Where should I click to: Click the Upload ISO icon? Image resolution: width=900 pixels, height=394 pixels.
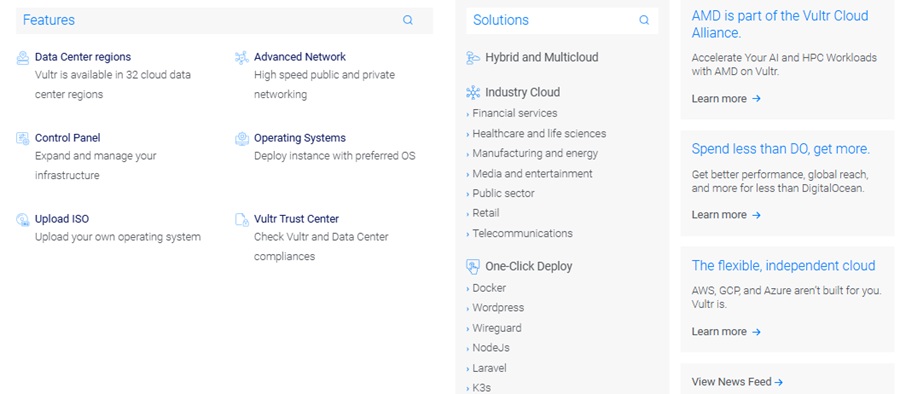coord(22,219)
